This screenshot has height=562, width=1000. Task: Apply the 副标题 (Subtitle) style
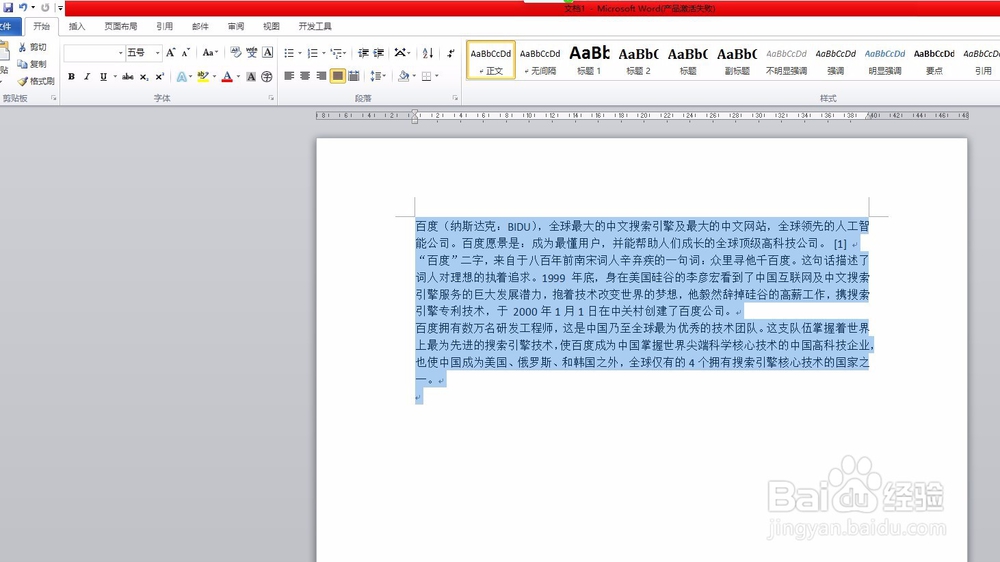click(x=737, y=61)
